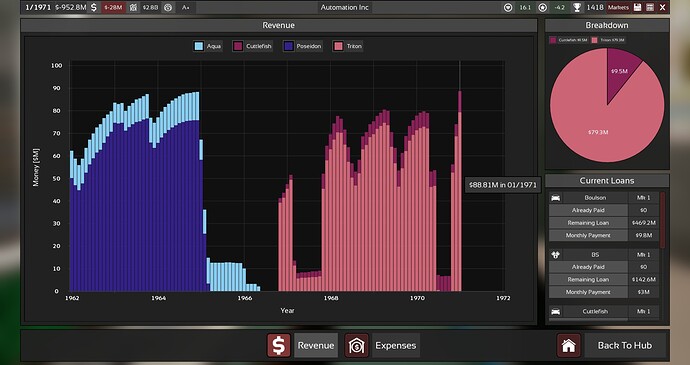Open the Markets button in top bar

pyautogui.click(x=618, y=7)
